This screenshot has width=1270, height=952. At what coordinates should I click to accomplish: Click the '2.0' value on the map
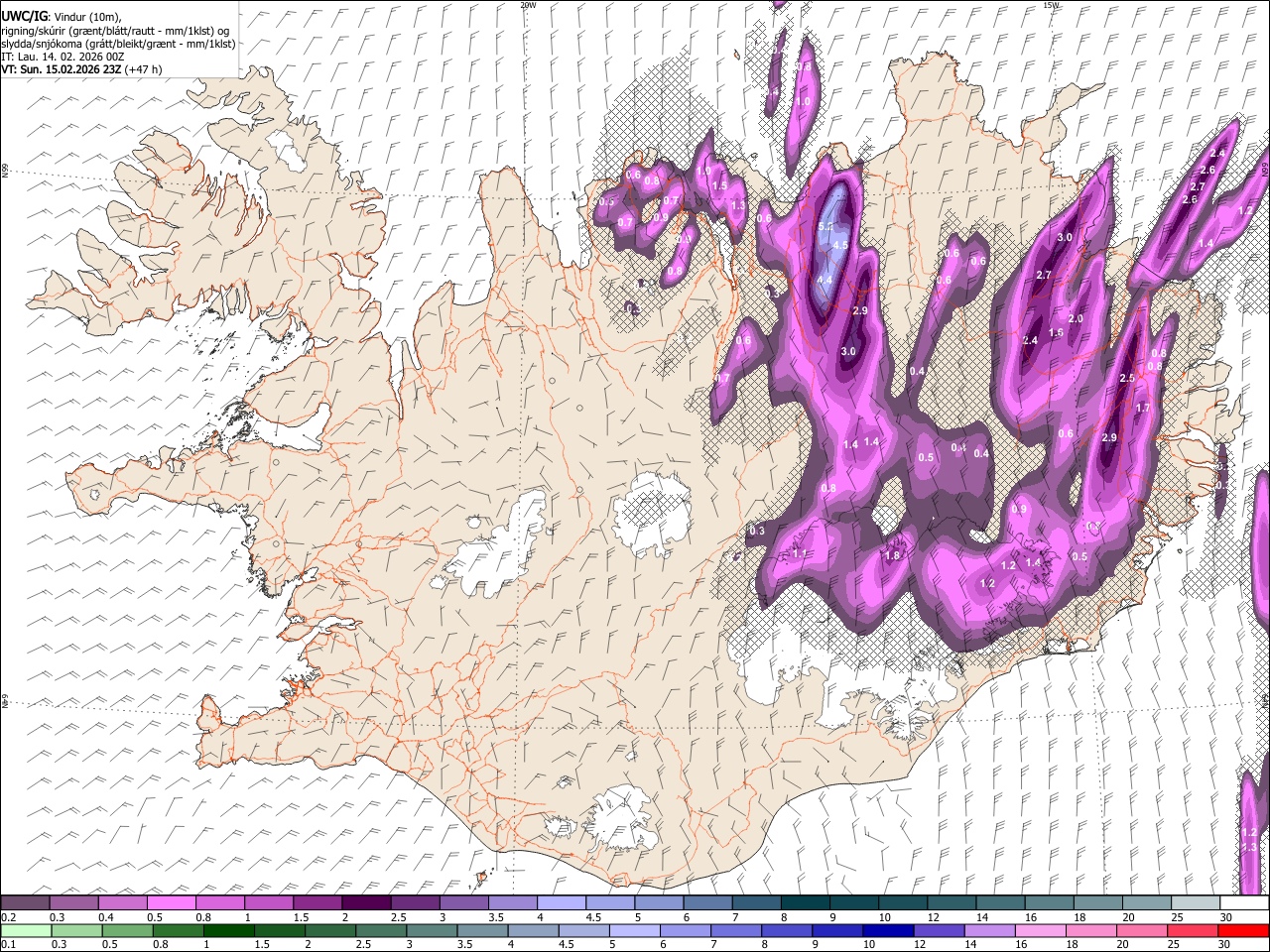click(1076, 318)
